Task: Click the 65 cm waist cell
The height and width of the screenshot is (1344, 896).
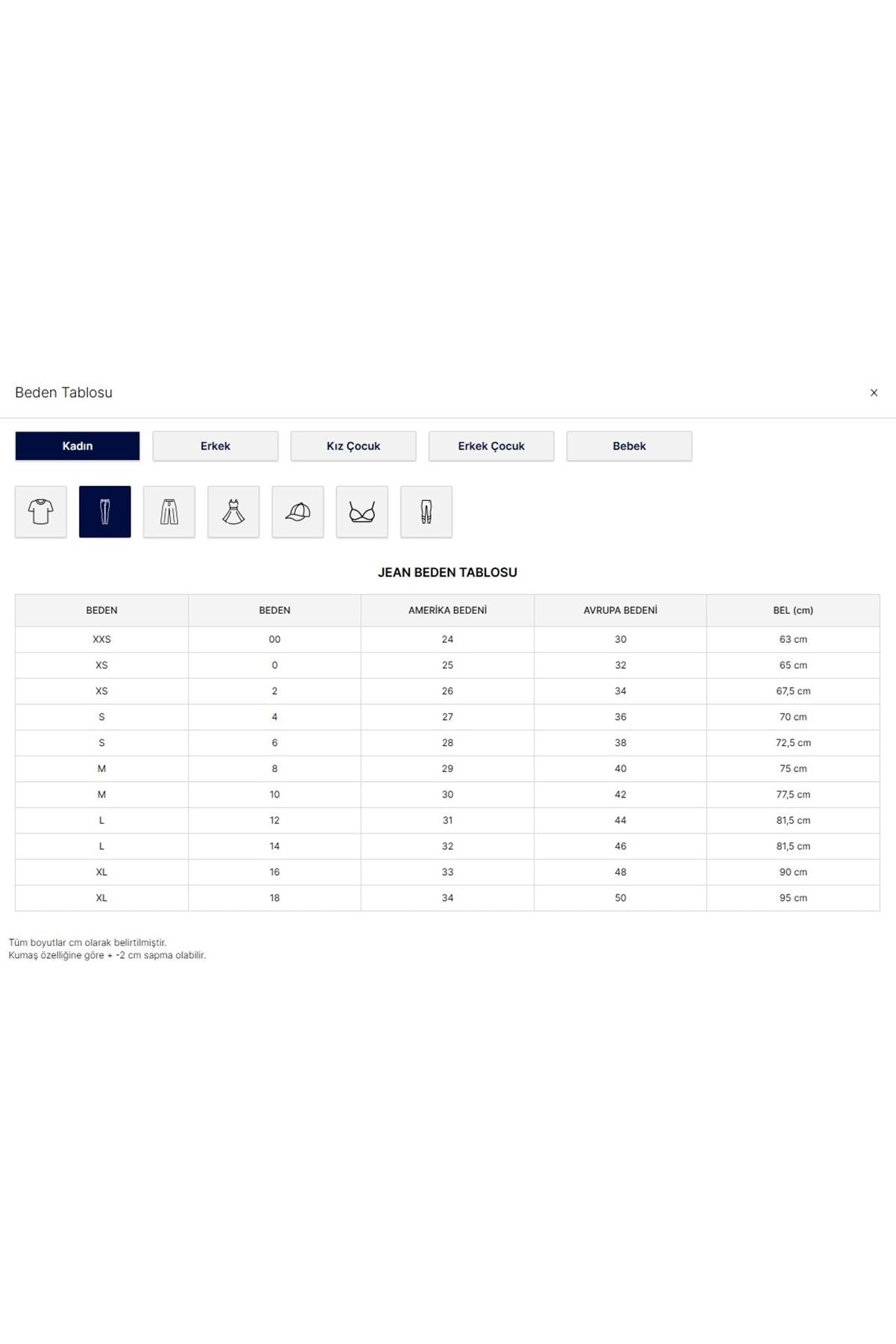Action: click(x=793, y=665)
